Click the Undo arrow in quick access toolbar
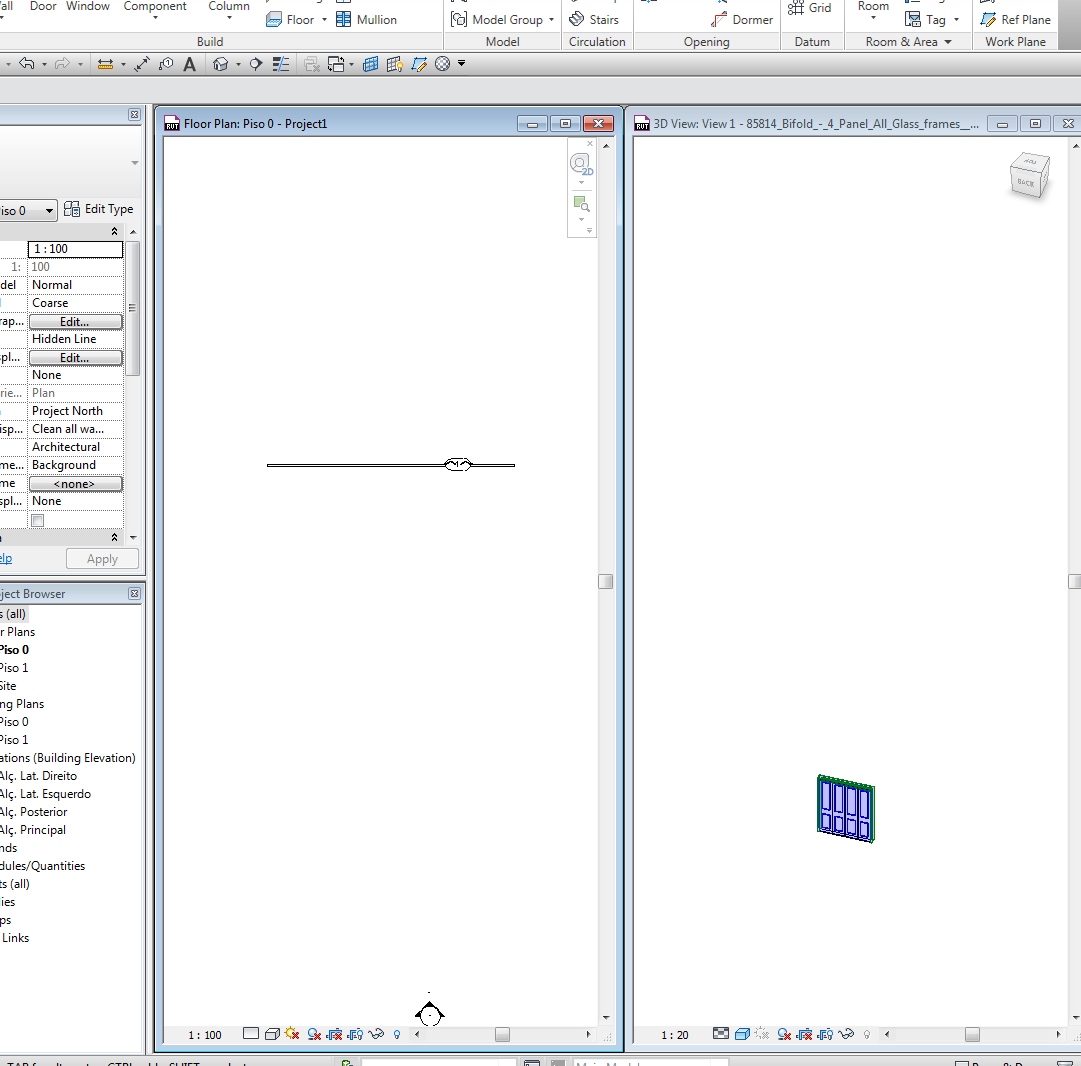The width and height of the screenshot is (1081, 1066). click(x=27, y=64)
